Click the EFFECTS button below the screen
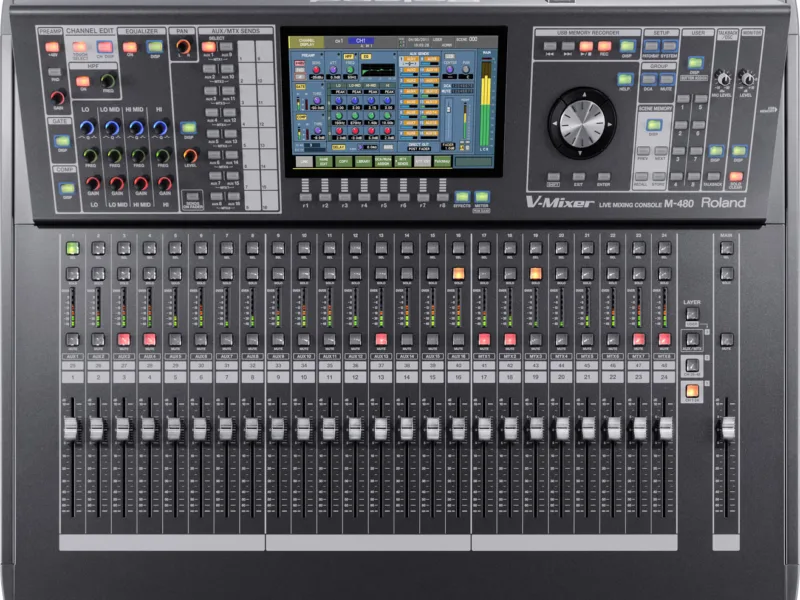 pyautogui.click(x=462, y=196)
